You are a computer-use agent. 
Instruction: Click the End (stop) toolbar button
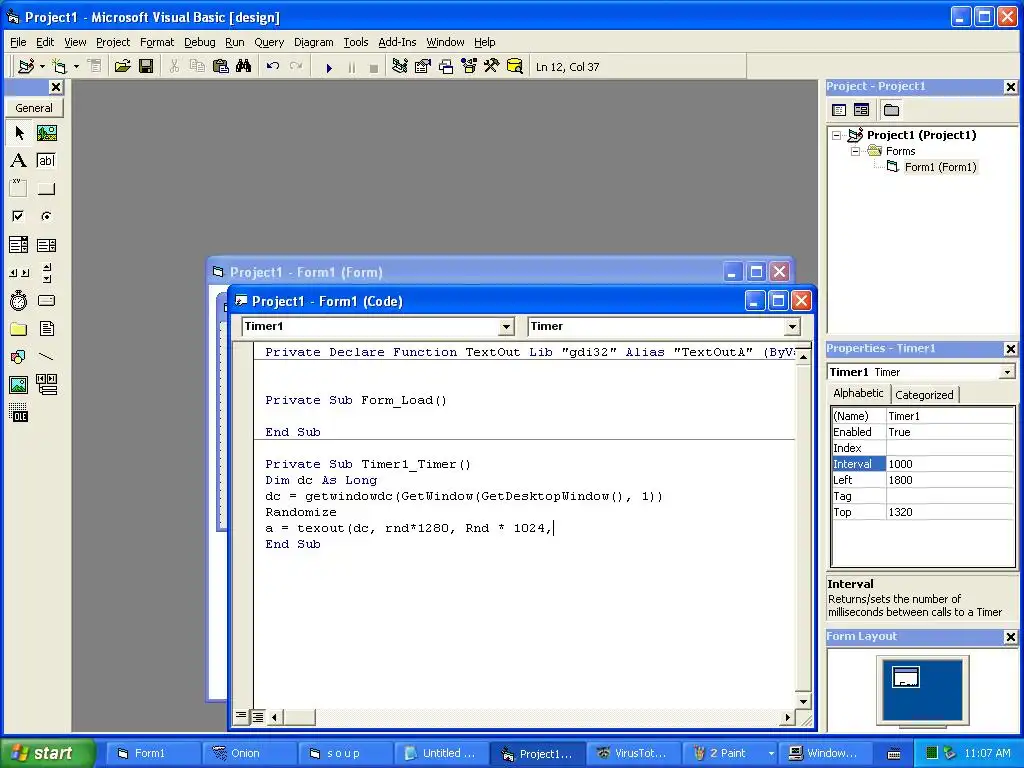click(374, 67)
